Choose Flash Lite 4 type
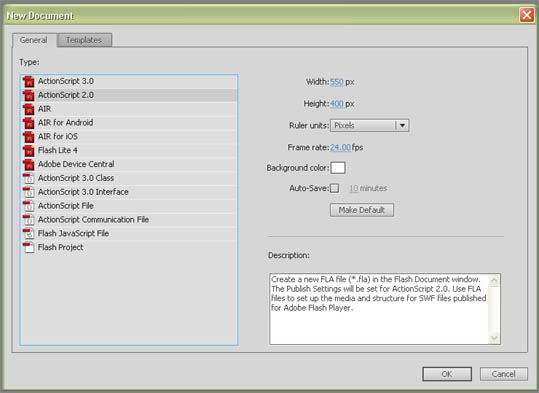The height and width of the screenshot is (393, 539). click(129, 151)
